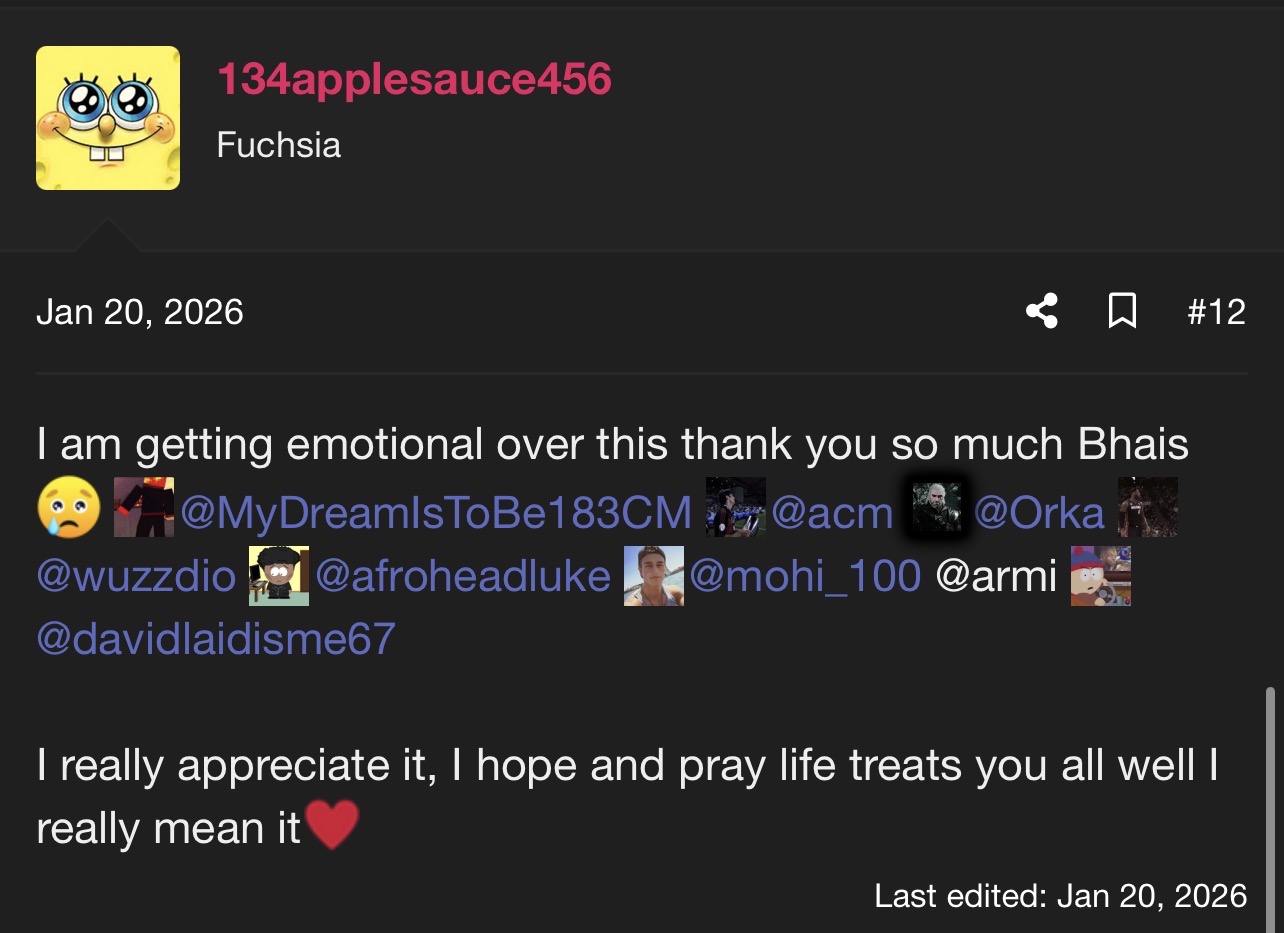Open the @Orka mention

click(1039, 513)
